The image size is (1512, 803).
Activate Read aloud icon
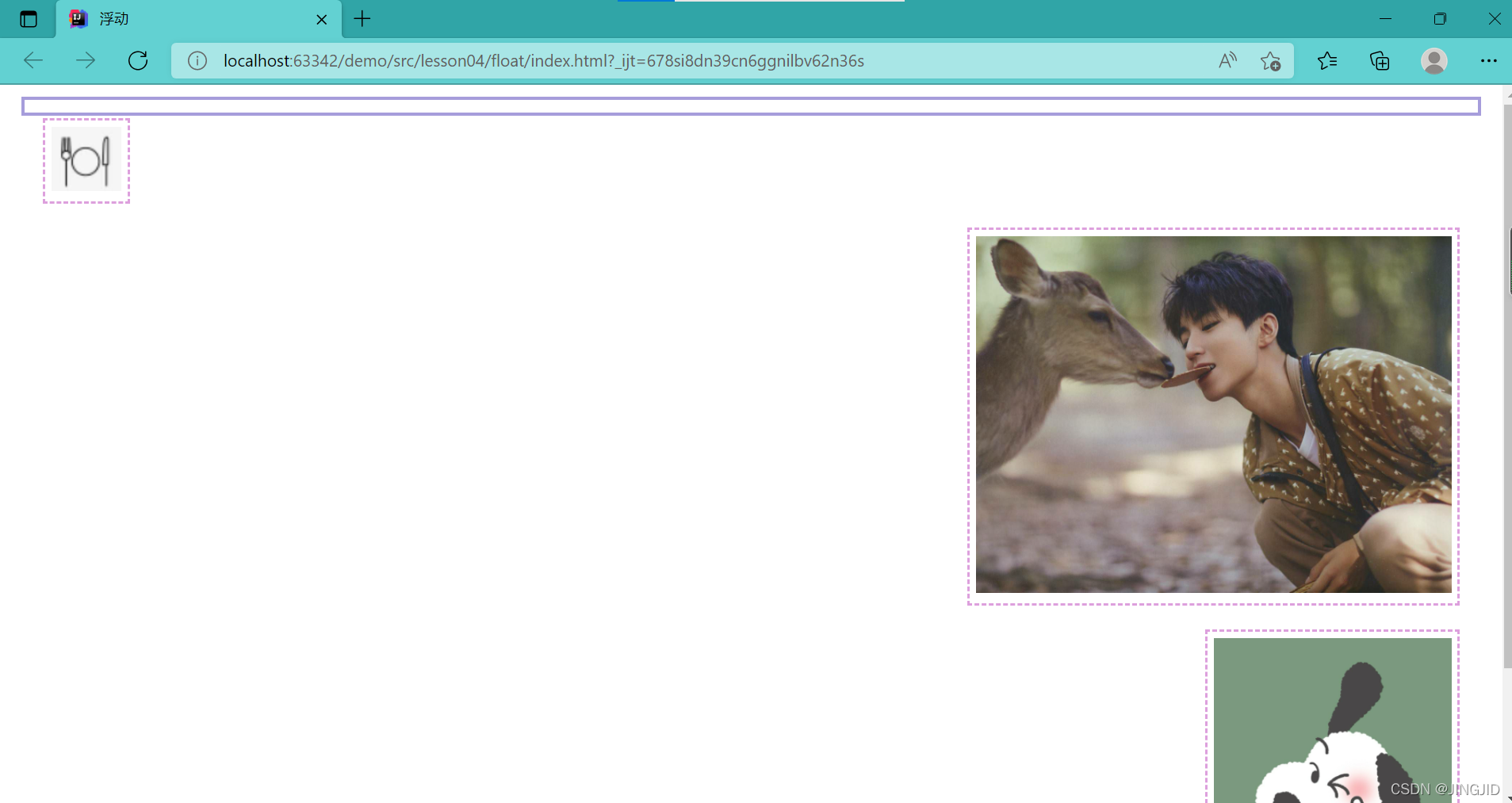[1227, 61]
